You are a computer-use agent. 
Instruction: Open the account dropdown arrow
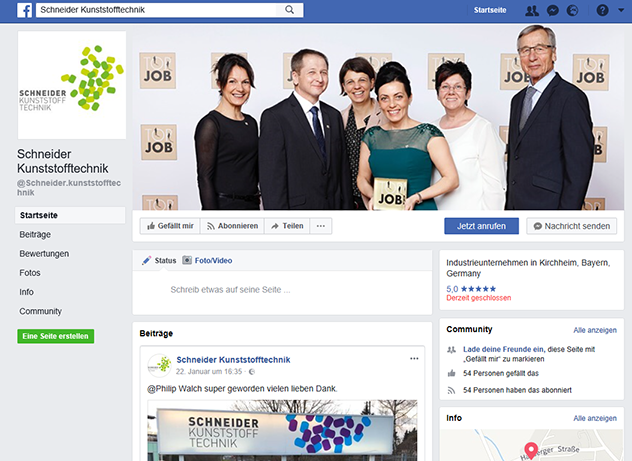coord(621,10)
